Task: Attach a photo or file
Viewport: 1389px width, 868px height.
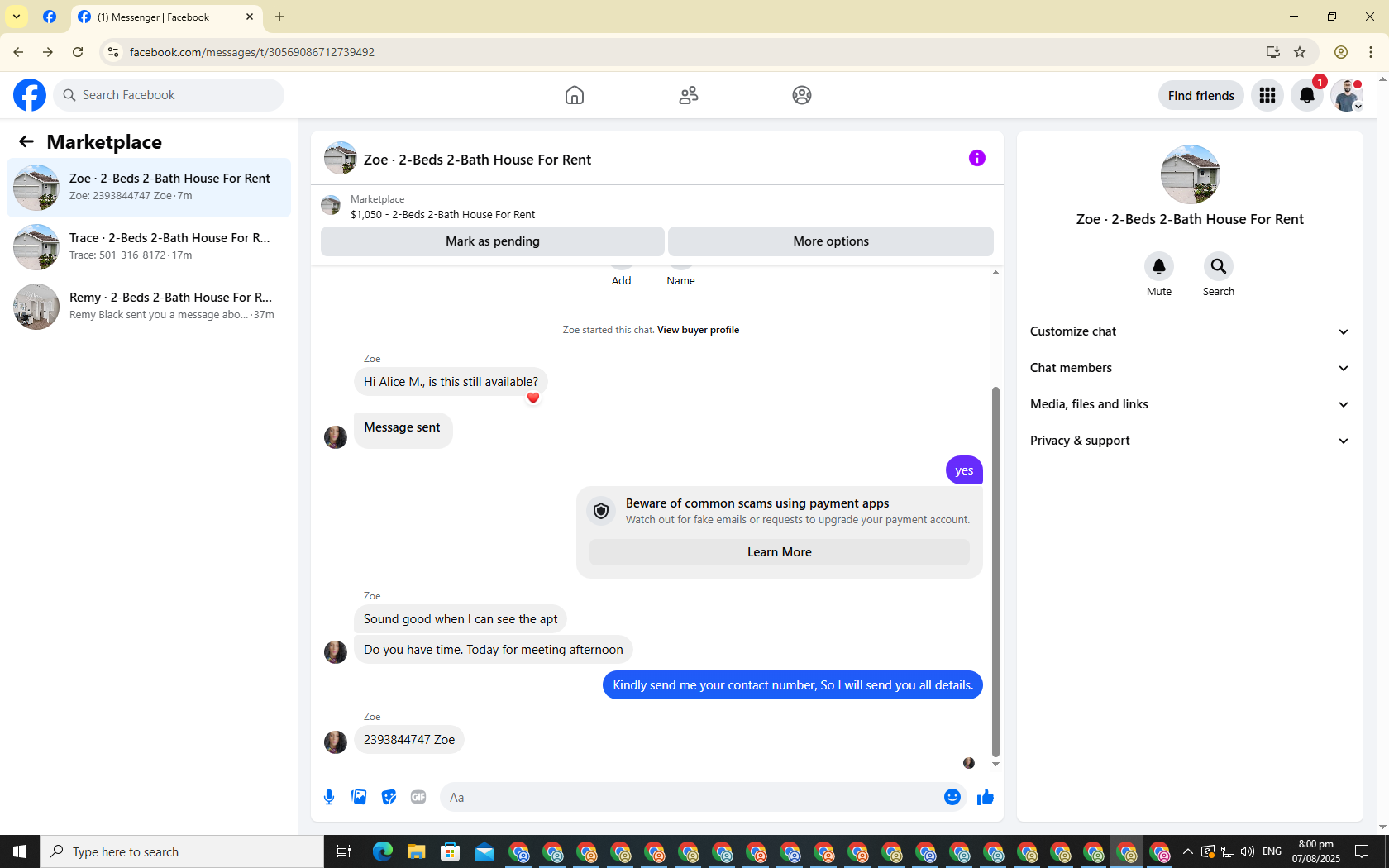Action: click(x=359, y=797)
